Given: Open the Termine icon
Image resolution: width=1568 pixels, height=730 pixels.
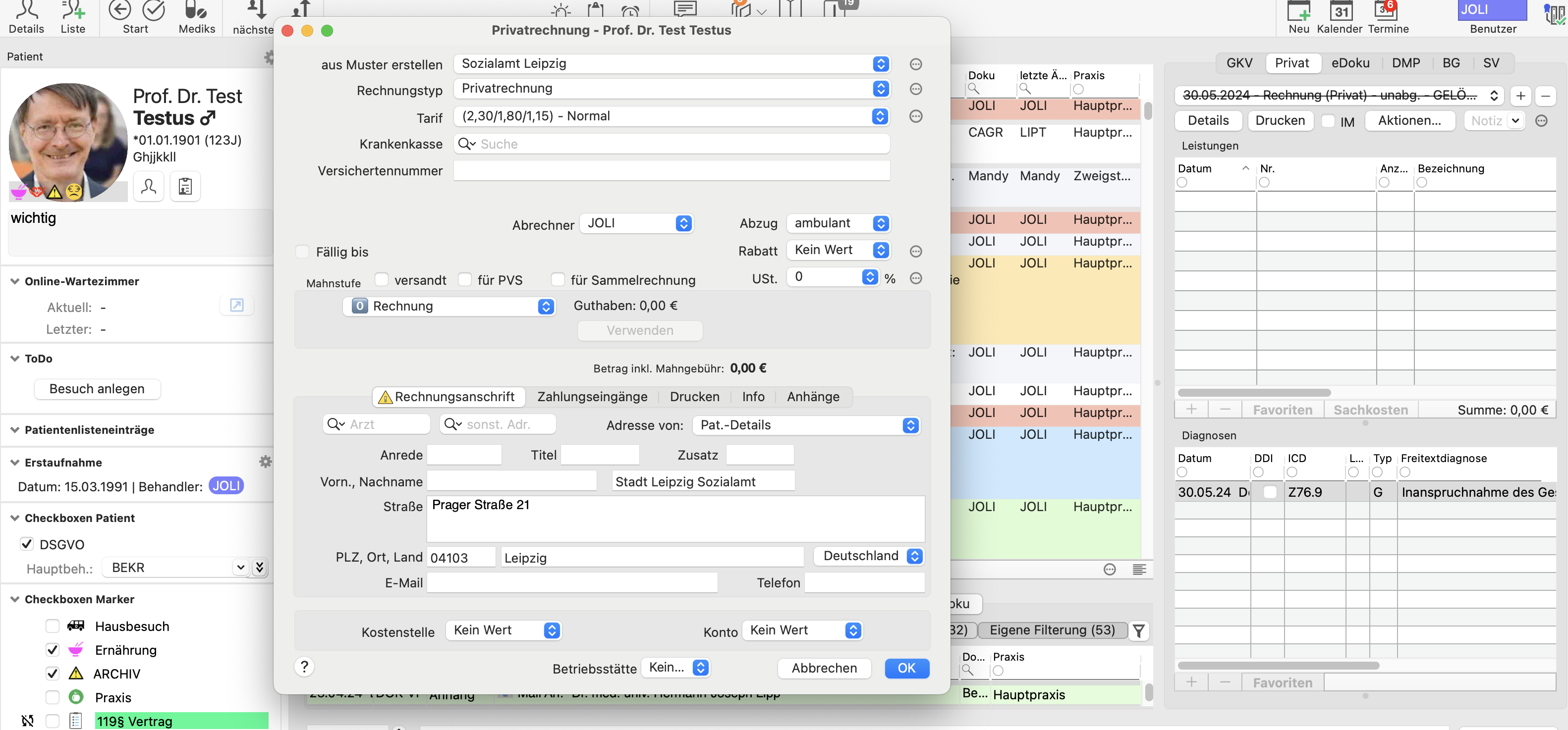Looking at the screenshot, I should (1386, 10).
